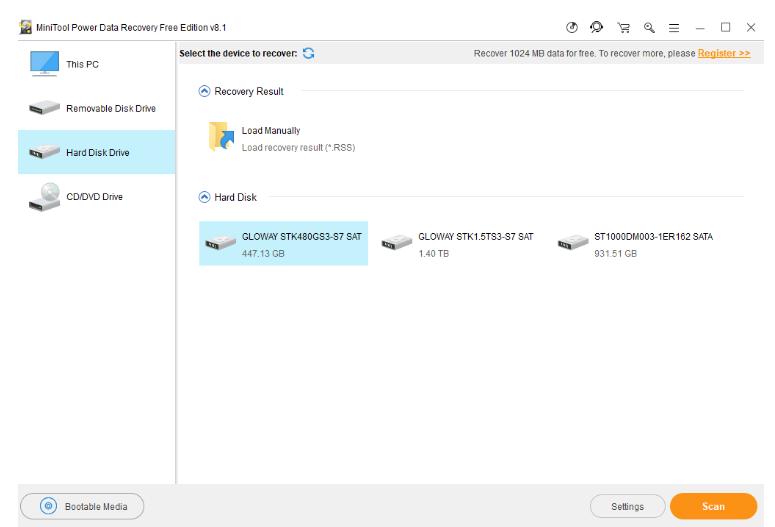This screenshot has width=775, height=527.
Task: Click the GLOWAY STK1.5TS3 drive icon
Action: (397, 242)
